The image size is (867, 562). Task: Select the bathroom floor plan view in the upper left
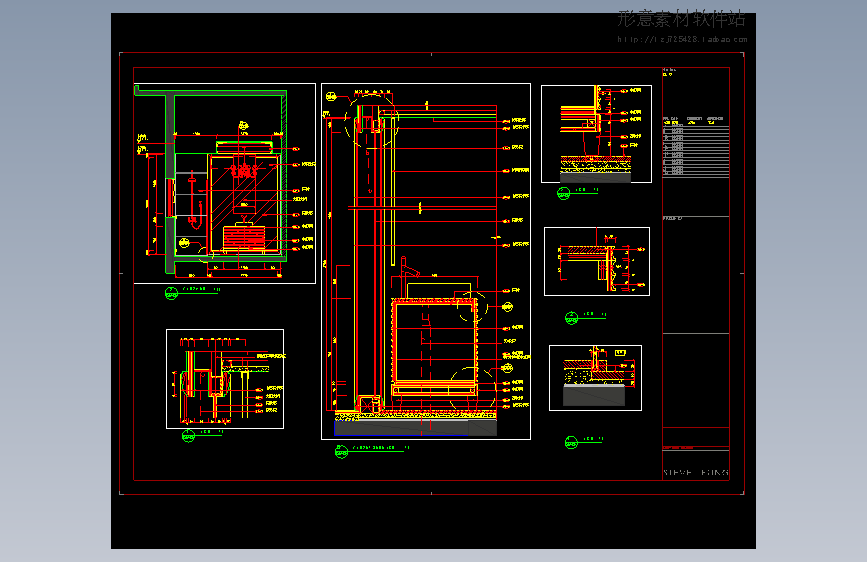click(224, 184)
